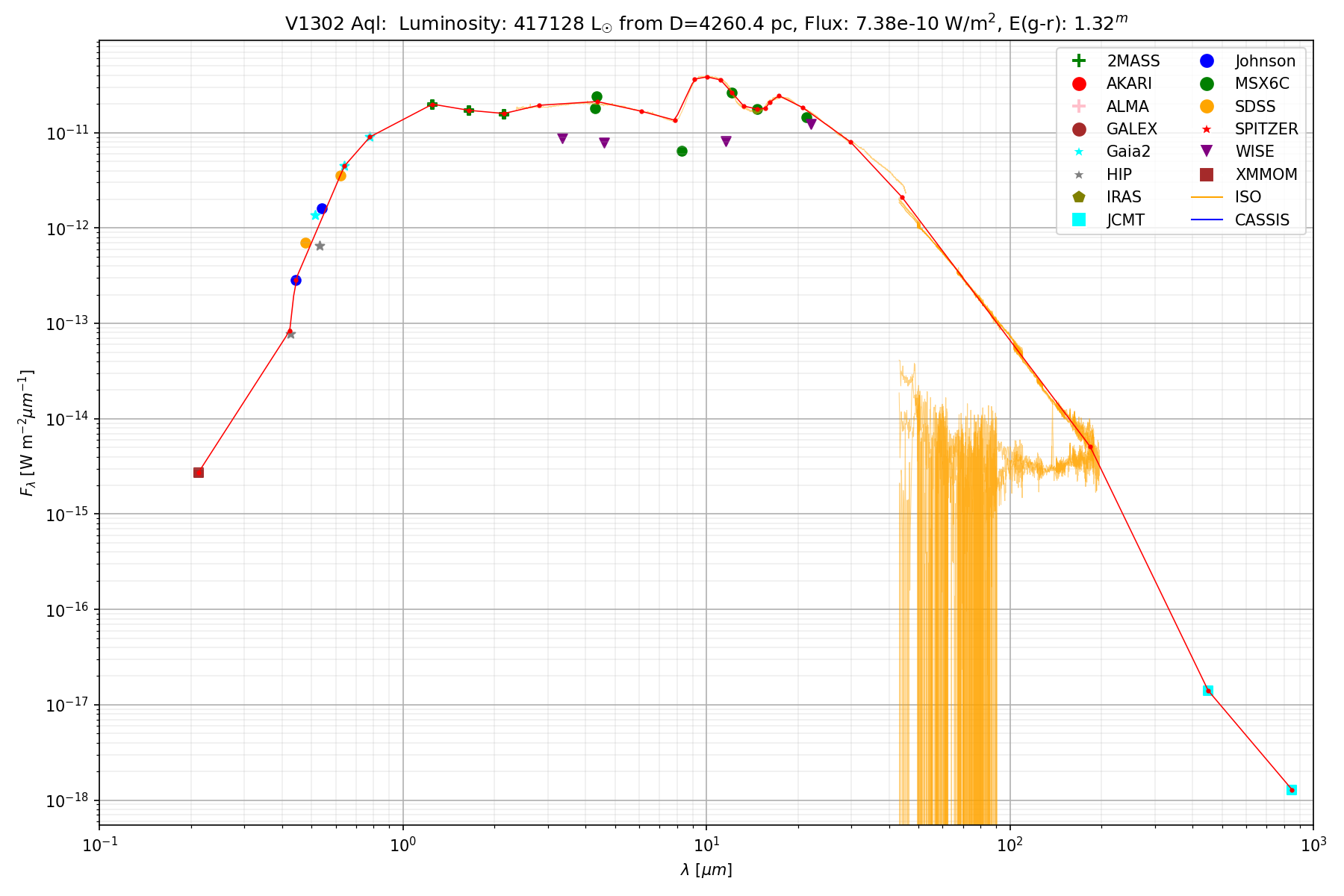
Task: Click the ISO orange line legend swatch
Action: 1207,197
